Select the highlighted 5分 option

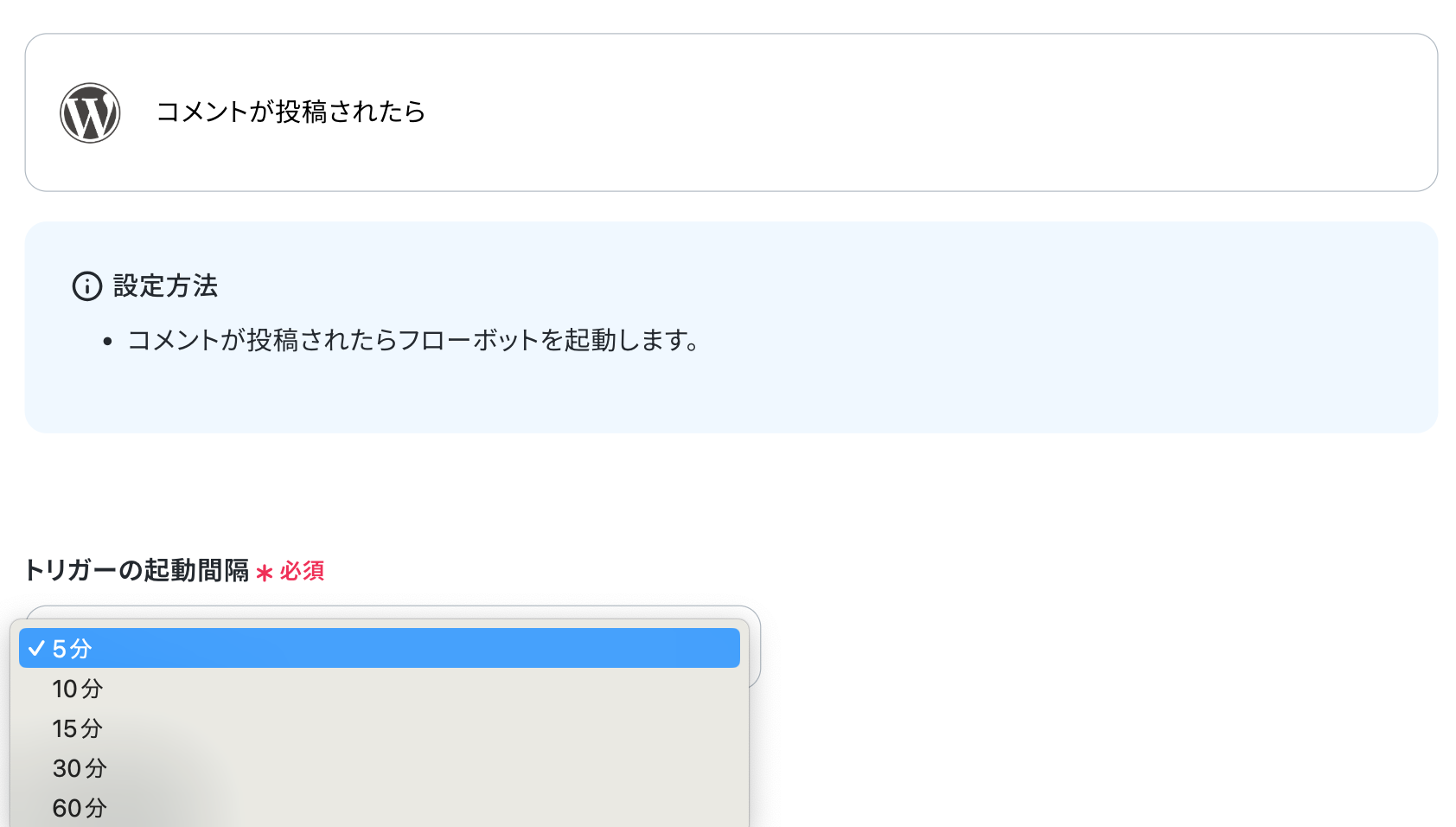pos(380,649)
